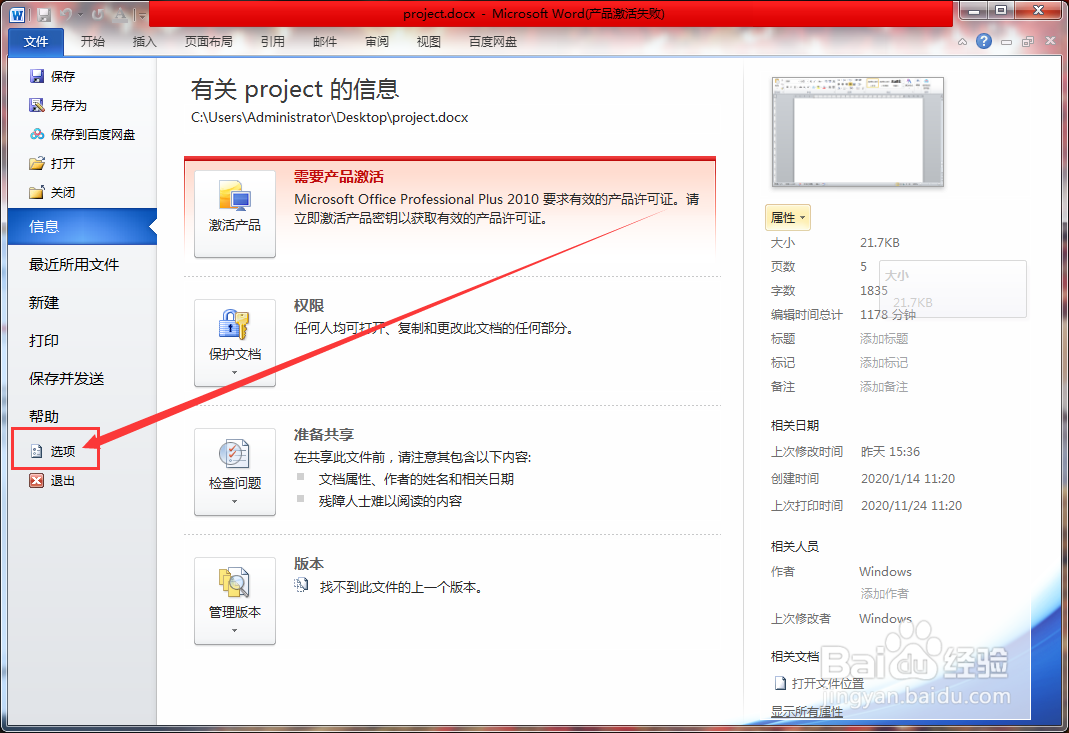This screenshot has width=1069, height=733.
Task: Click the Word help question mark icon
Action: point(984,42)
